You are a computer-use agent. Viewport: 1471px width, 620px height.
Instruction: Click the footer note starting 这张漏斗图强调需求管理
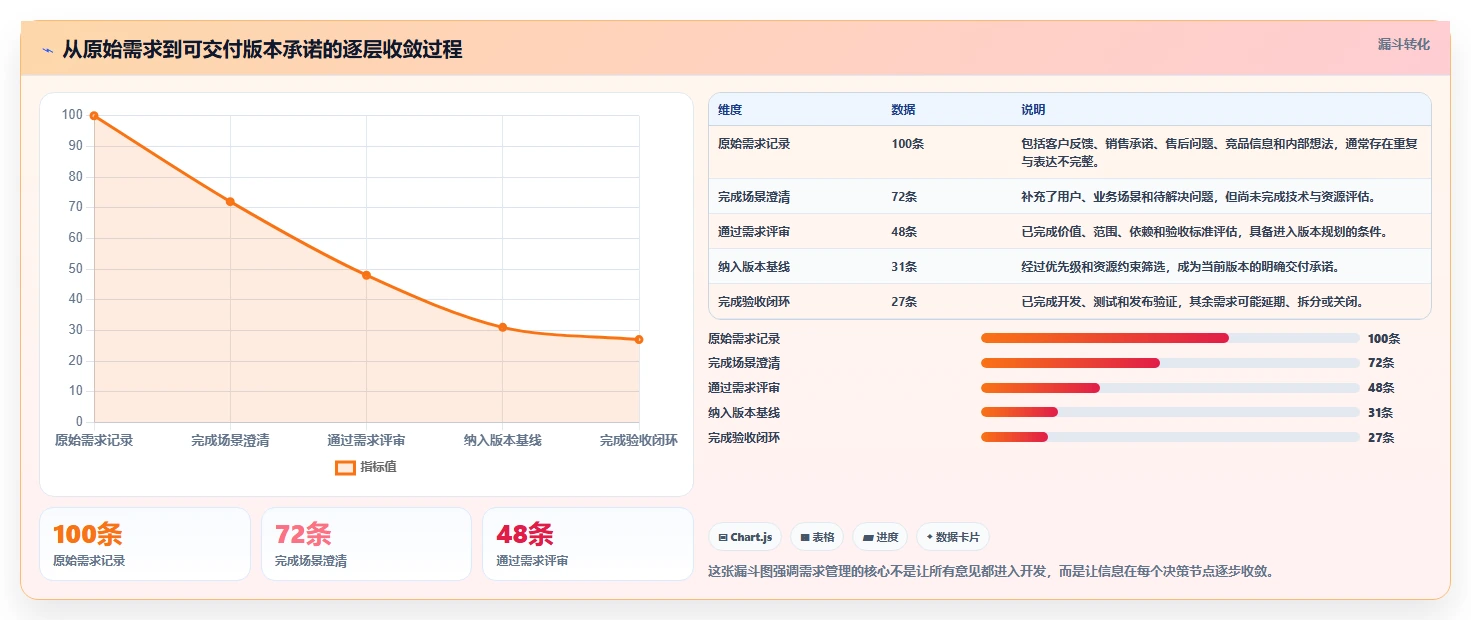991,572
